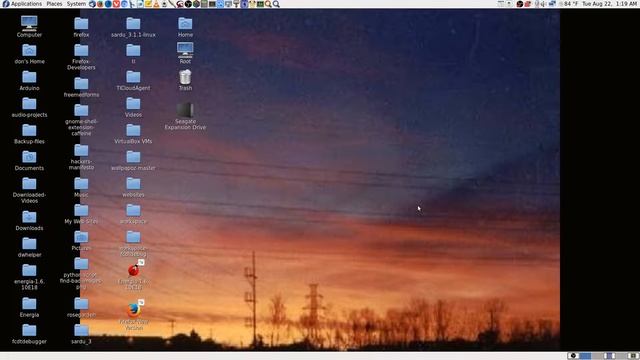Open the System menu
Image resolution: width=640 pixels, height=360 pixels.
tap(76, 4)
